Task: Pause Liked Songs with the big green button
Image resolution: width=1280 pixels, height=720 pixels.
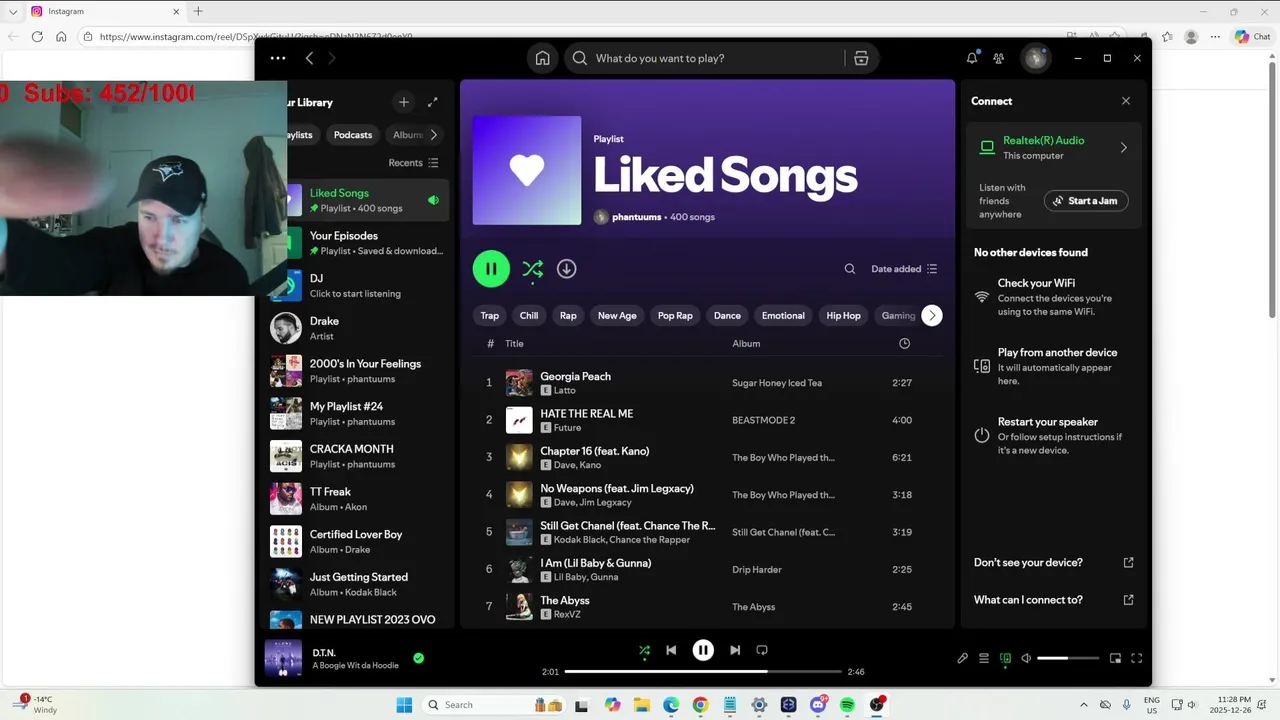Action: coord(491,269)
